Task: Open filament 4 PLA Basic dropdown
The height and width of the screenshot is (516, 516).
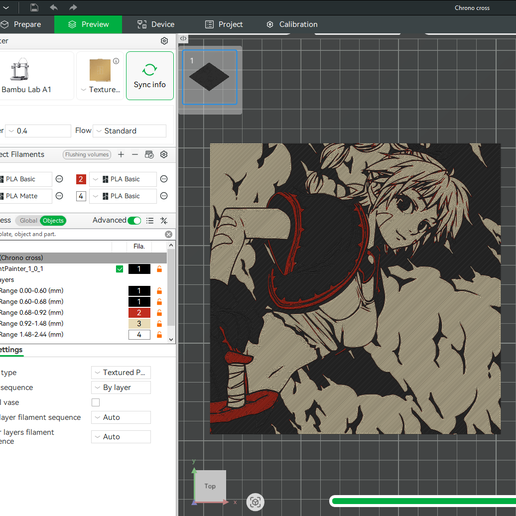Action: pyautogui.click(x=123, y=196)
